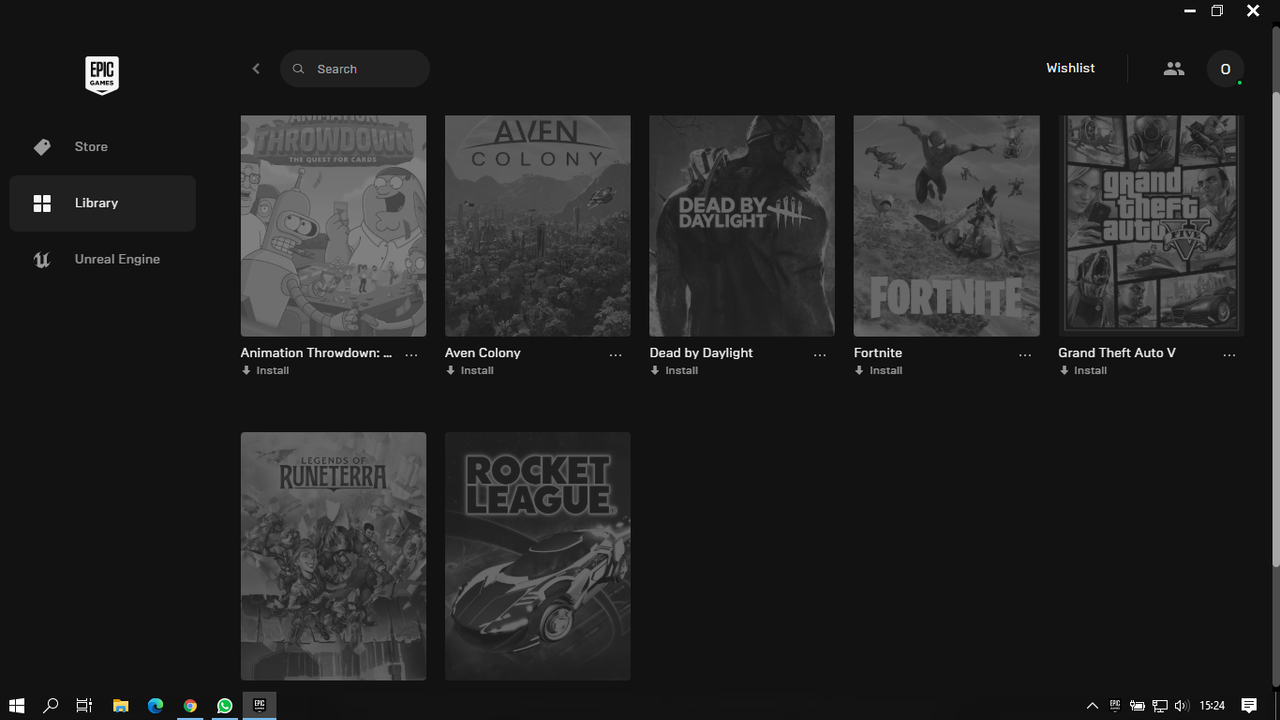
Task: Select the Fortnite cover art
Action: (947, 226)
